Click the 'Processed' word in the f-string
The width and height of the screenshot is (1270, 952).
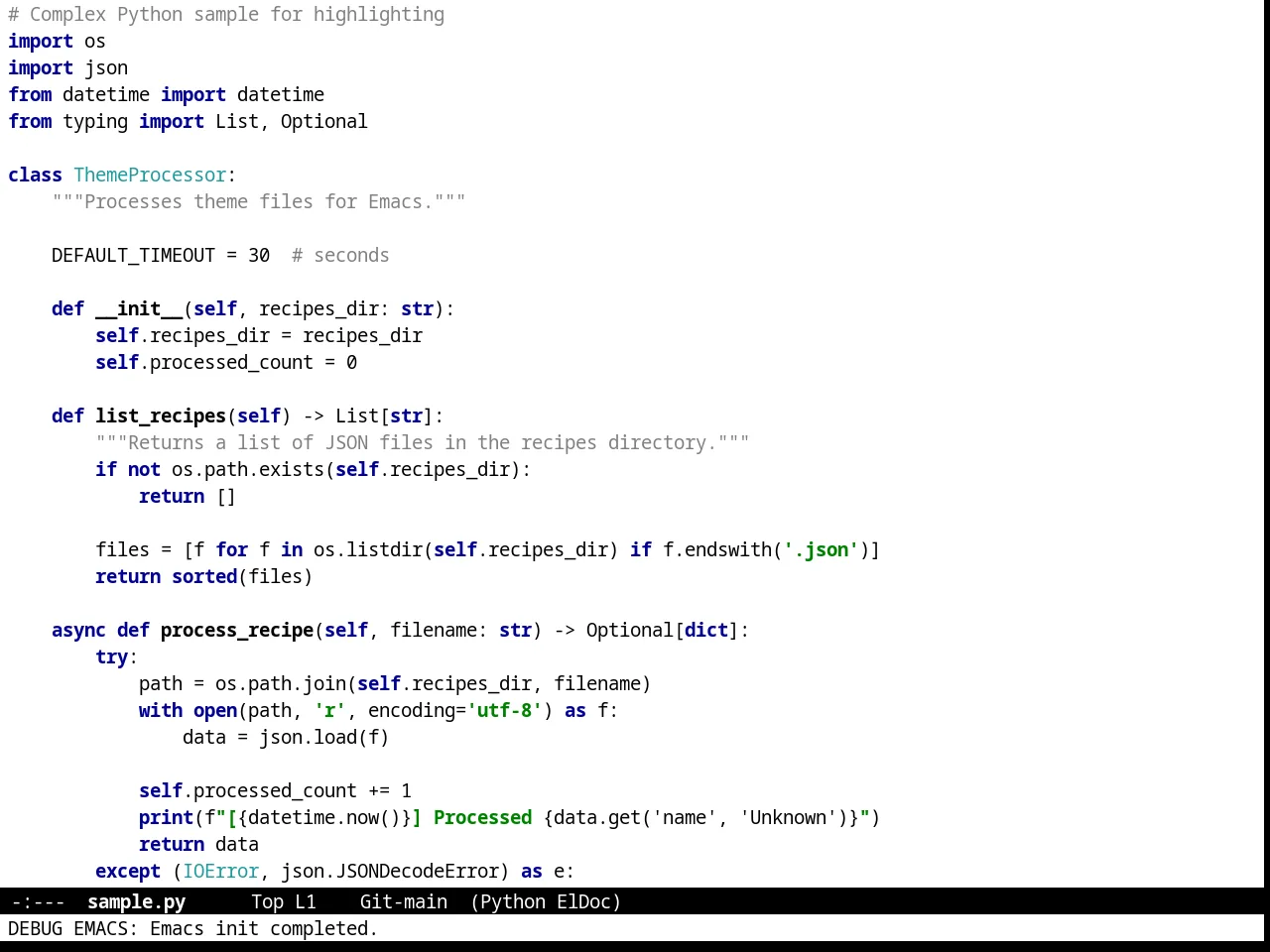[482, 817]
